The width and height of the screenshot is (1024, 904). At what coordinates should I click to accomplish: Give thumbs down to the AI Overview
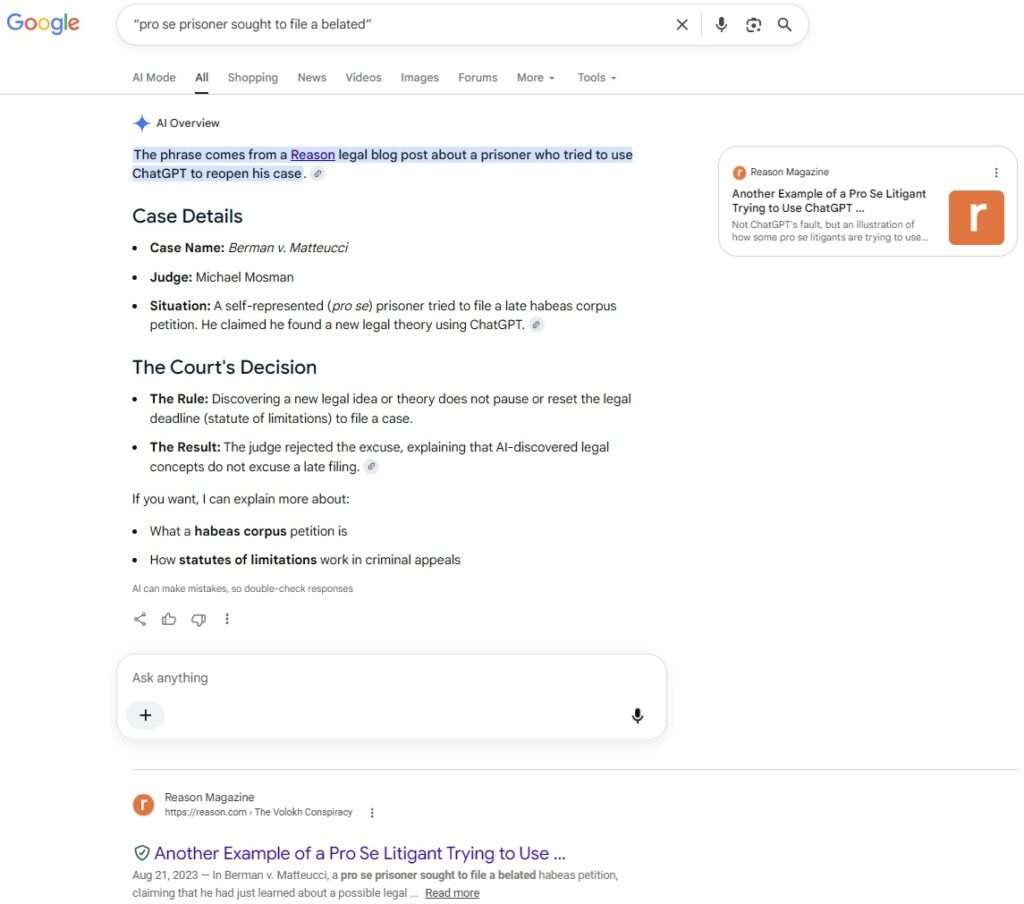pos(199,619)
